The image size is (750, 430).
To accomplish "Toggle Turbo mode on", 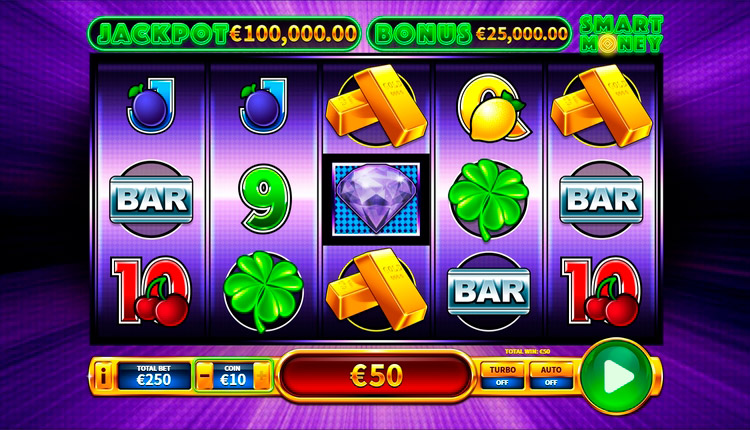I will pos(502,376).
